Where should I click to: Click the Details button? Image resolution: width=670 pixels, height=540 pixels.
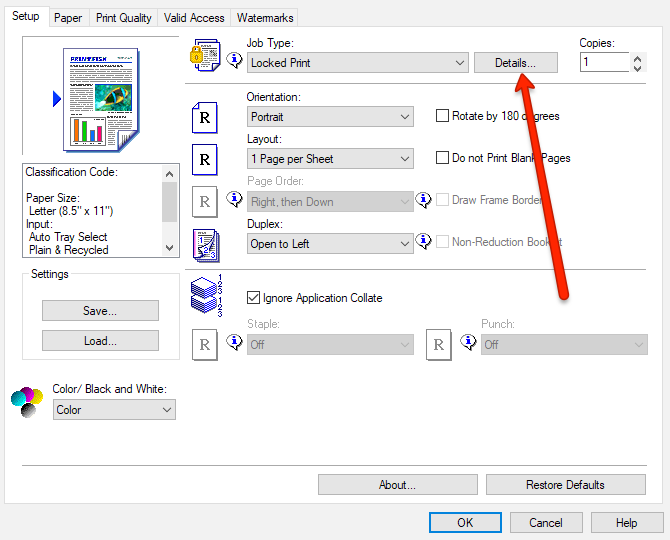tap(515, 63)
